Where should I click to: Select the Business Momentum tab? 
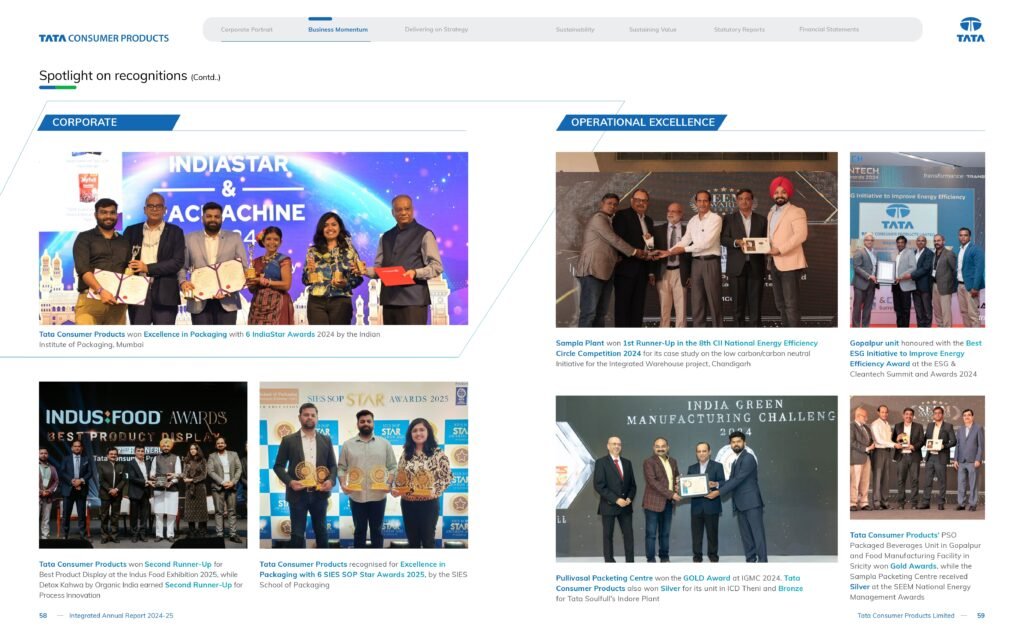tap(338, 29)
